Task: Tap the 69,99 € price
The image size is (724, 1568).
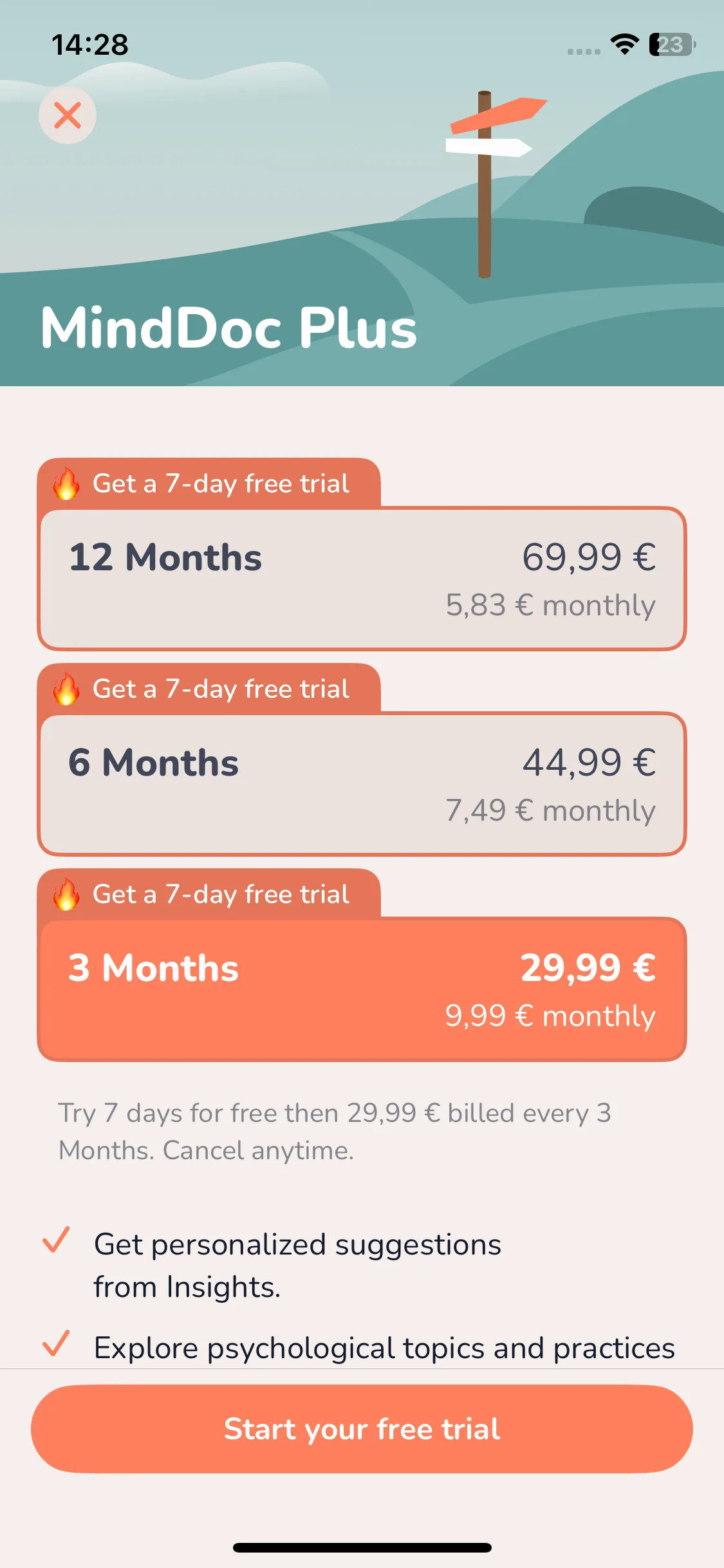Action: pos(589,557)
